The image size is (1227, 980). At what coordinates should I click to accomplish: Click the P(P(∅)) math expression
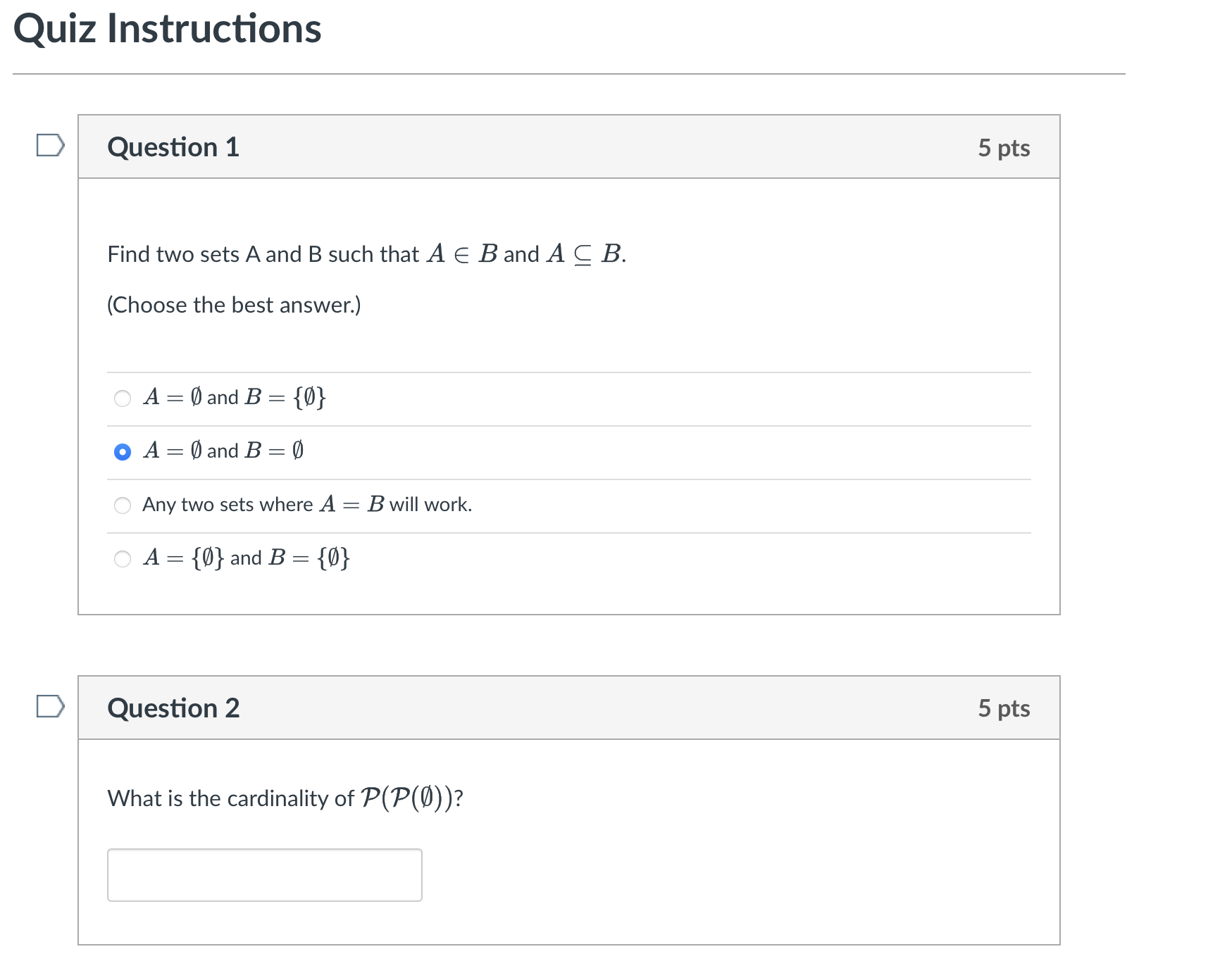[406, 798]
